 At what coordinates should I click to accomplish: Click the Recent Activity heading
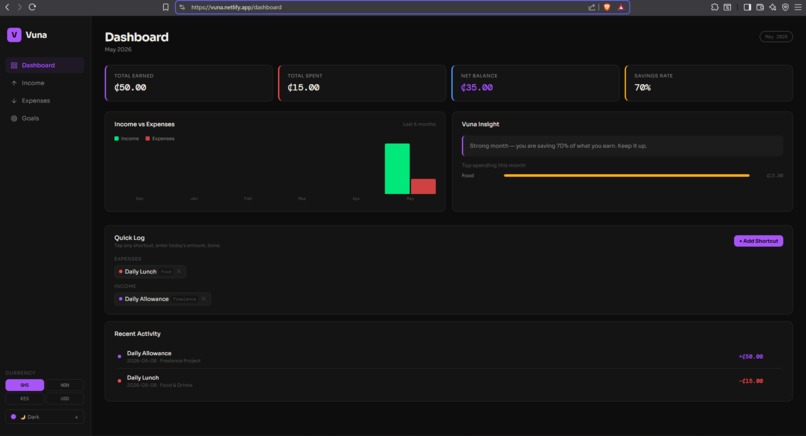click(x=137, y=334)
